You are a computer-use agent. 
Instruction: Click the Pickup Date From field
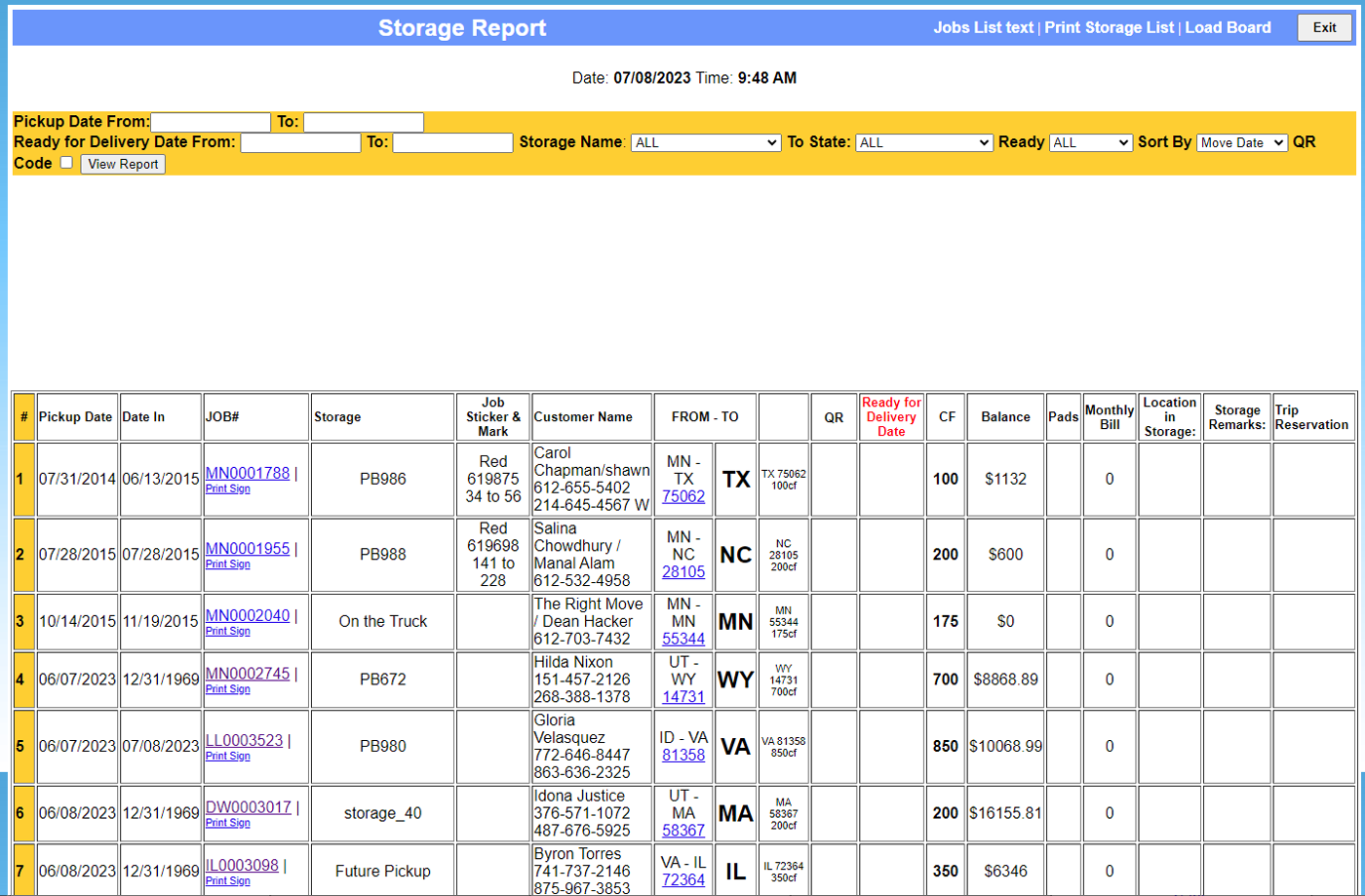211,122
